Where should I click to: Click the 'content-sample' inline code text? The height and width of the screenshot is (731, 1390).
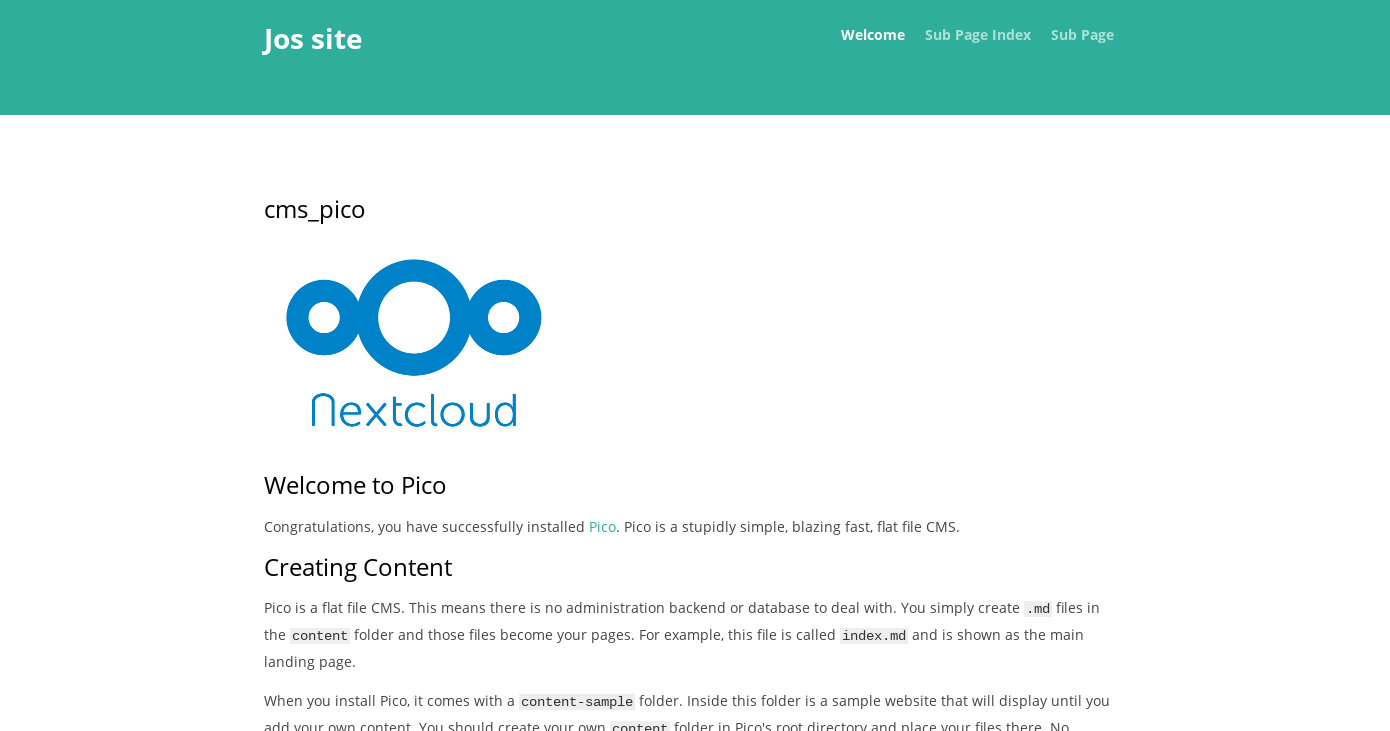coord(576,701)
